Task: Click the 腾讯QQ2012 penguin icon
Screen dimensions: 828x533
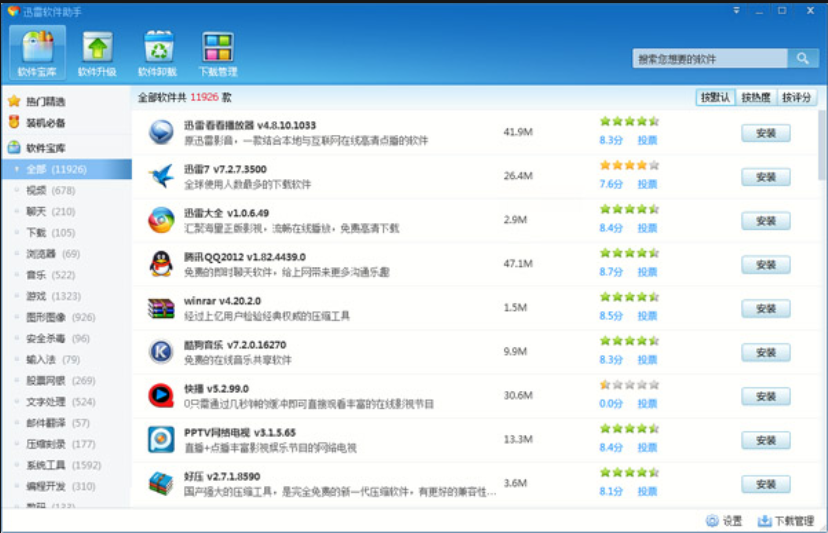Action: click(161, 264)
